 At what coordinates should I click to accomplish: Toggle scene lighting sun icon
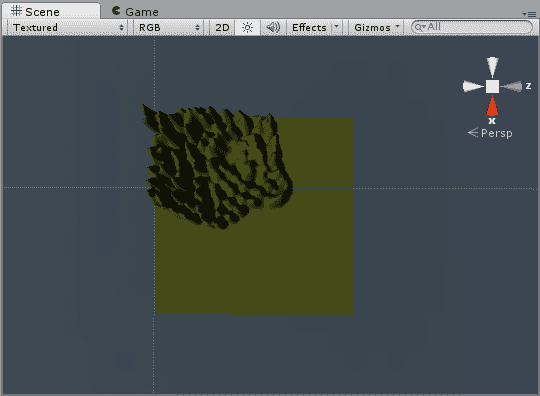pos(247,27)
